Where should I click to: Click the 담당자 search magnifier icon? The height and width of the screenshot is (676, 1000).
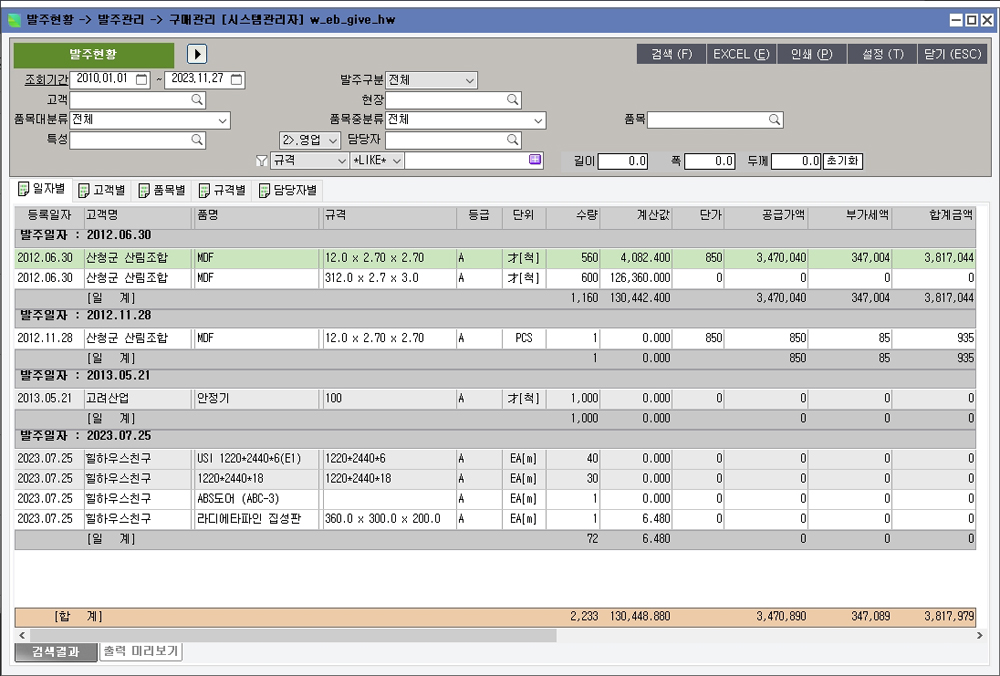tap(513, 140)
